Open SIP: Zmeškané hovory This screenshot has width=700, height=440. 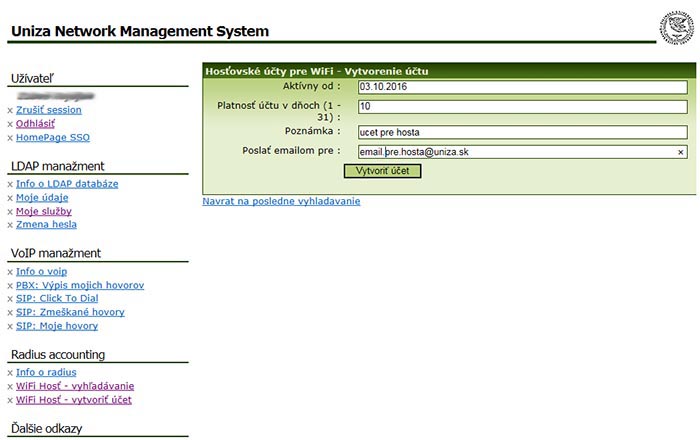[70, 312]
